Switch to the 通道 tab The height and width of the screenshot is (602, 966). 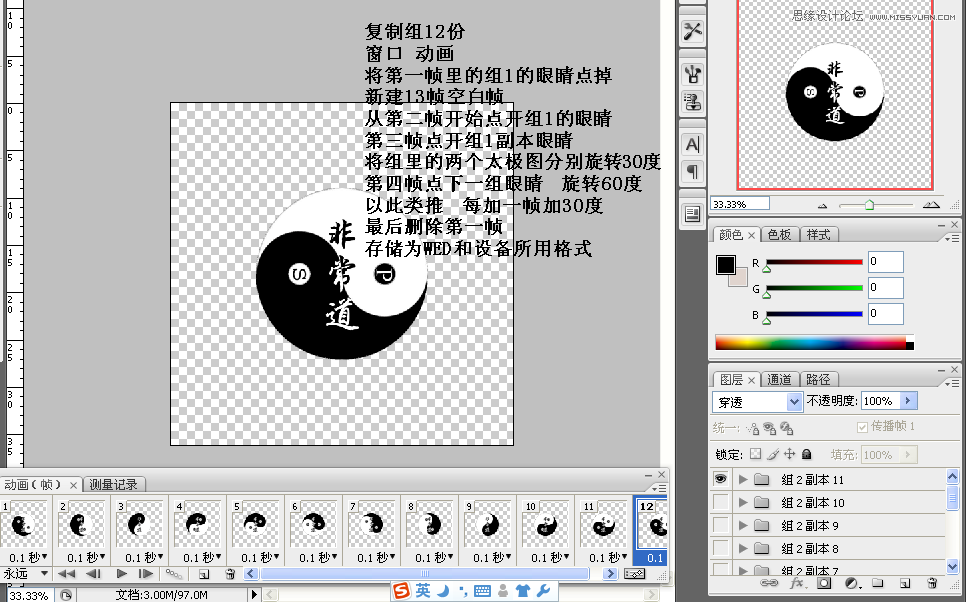(x=780, y=379)
